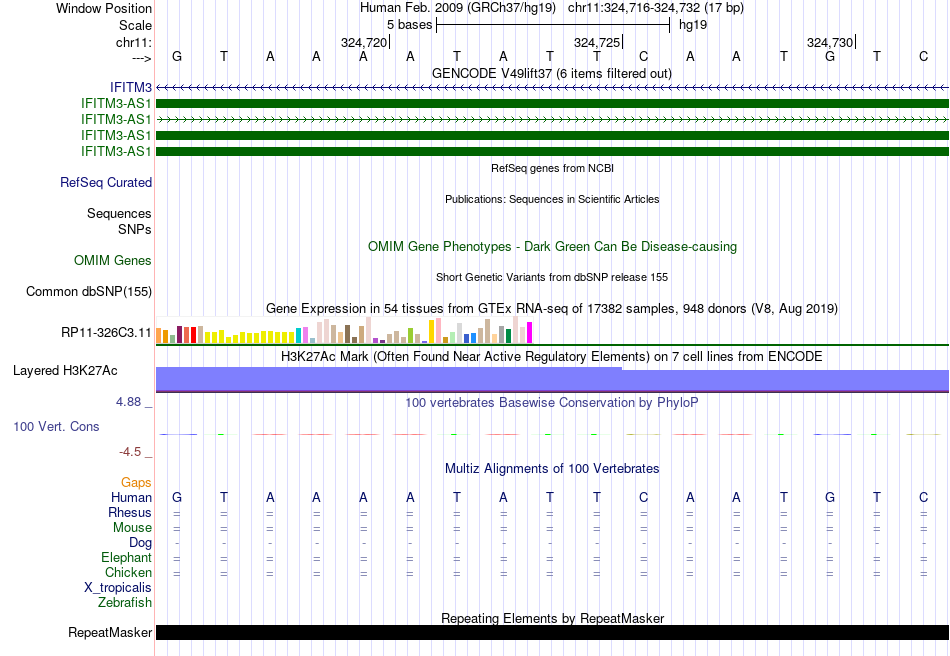Click the 324,730 coordinate marker
The image size is (950, 656).
(830, 42)
